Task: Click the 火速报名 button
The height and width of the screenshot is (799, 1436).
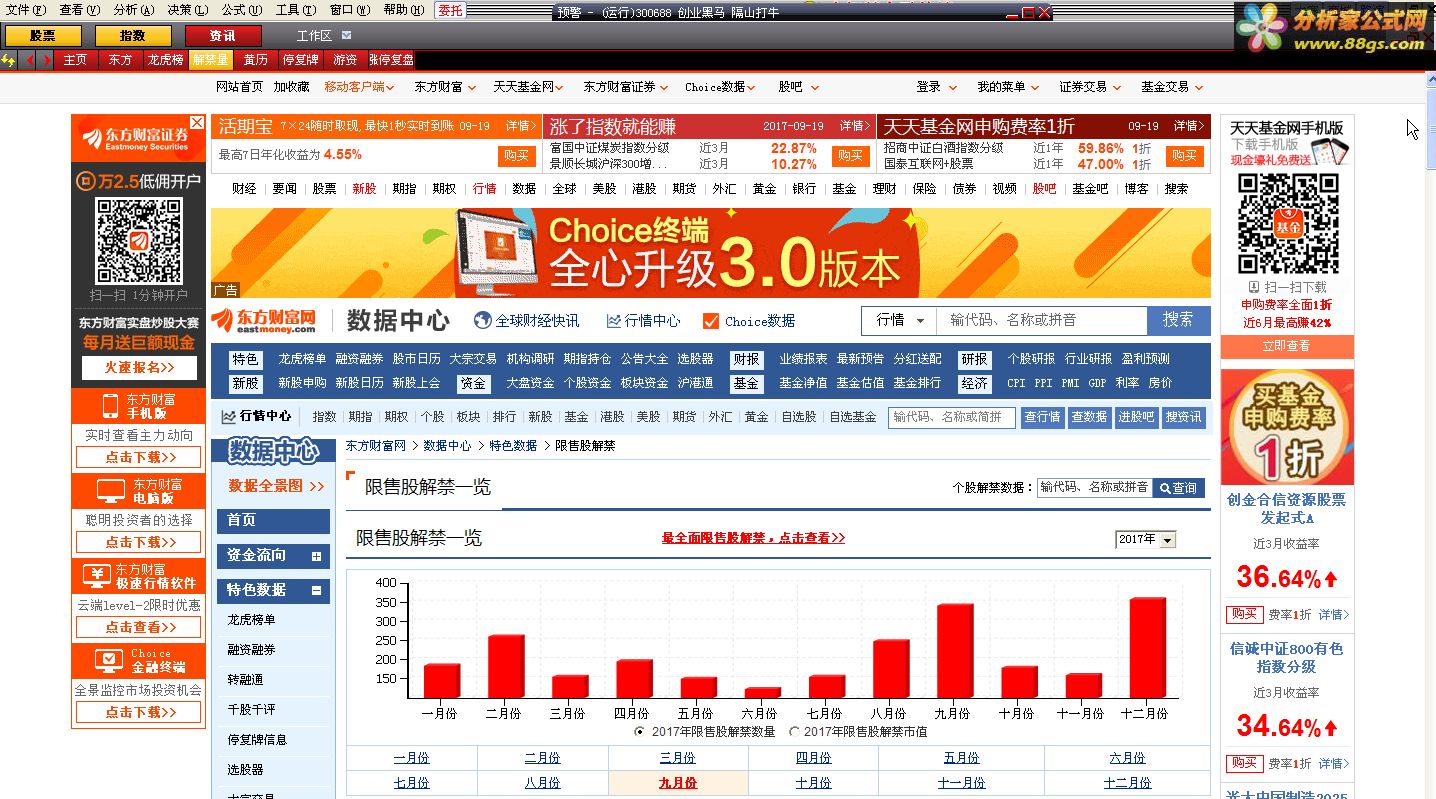Action: coord(140,368)
